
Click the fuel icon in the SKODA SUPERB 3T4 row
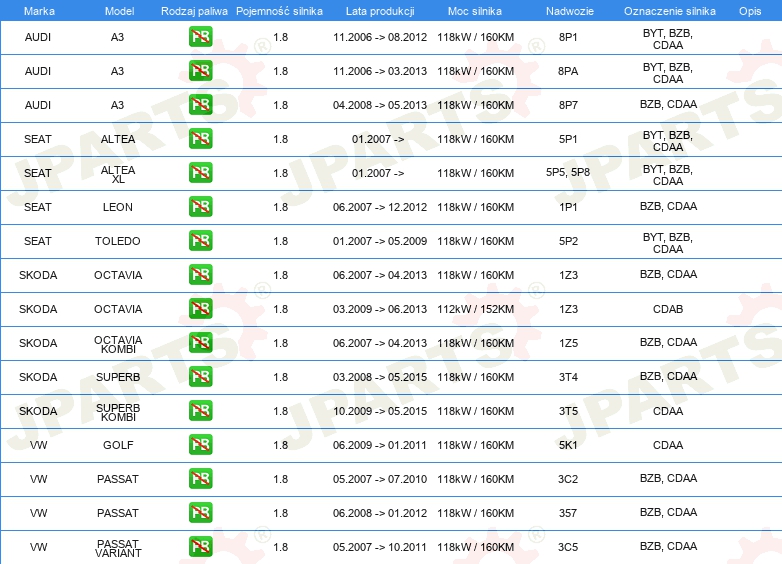coord(200,376)
